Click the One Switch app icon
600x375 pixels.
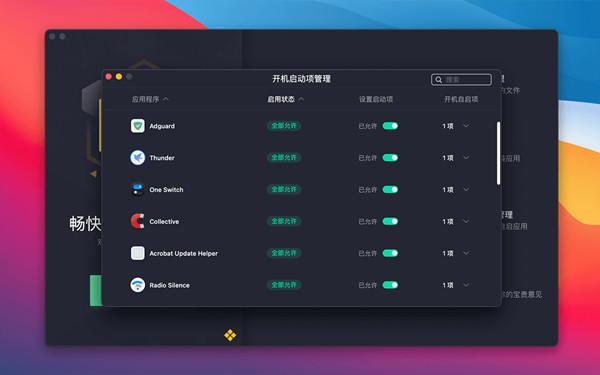(x=138, y=189)
